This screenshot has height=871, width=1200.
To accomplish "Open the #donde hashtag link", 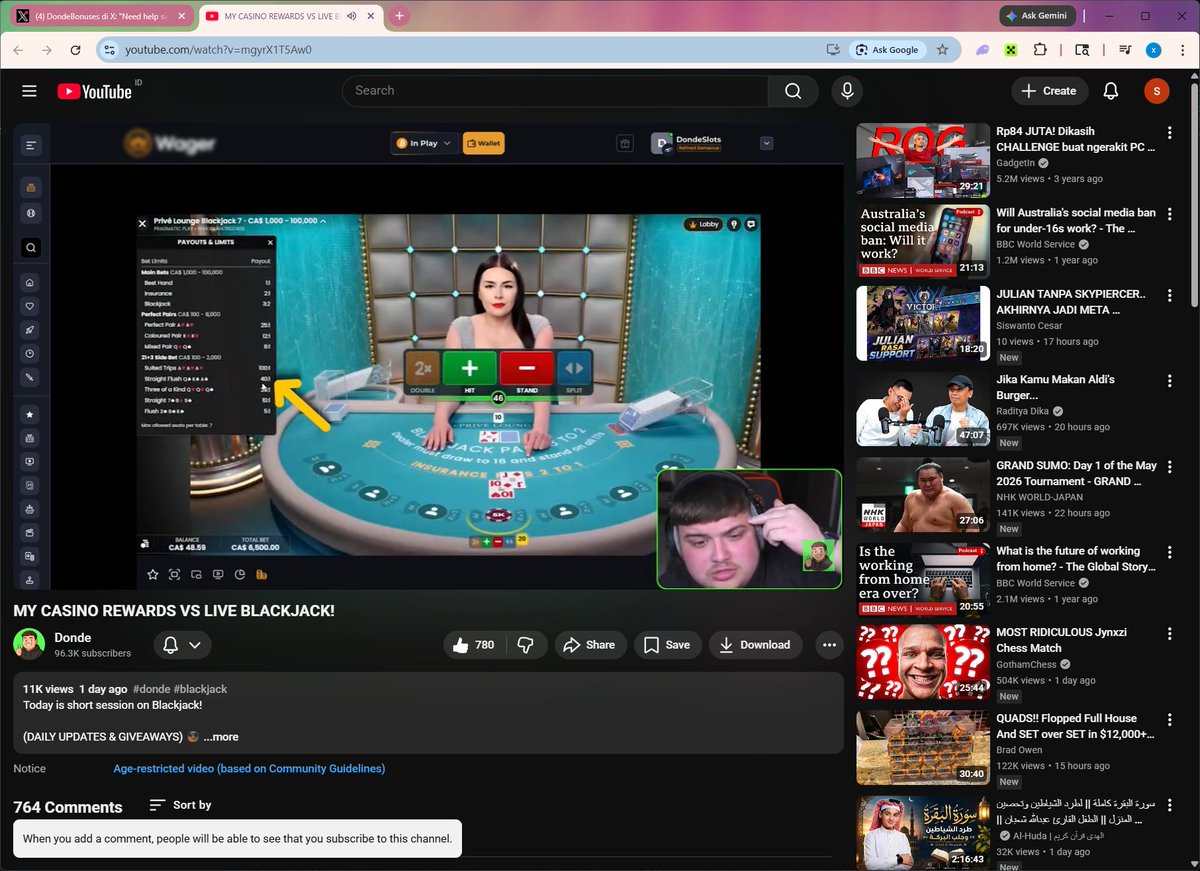I will (151, 689).
